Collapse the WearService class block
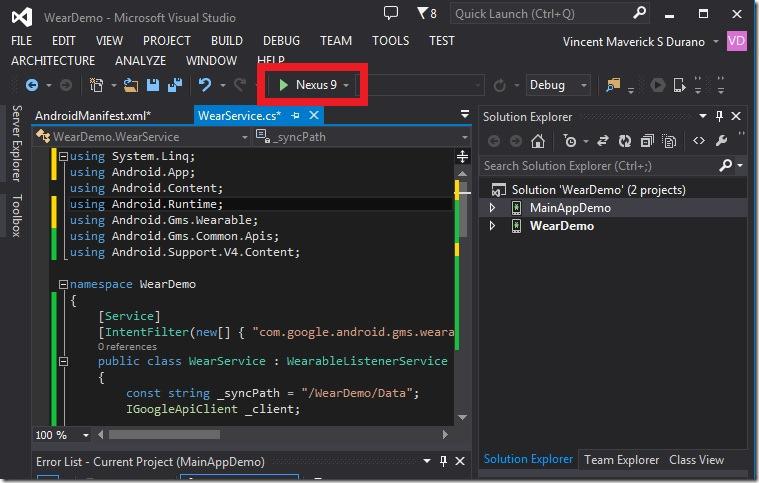759x483 pixels. click(x=63, y=361)
